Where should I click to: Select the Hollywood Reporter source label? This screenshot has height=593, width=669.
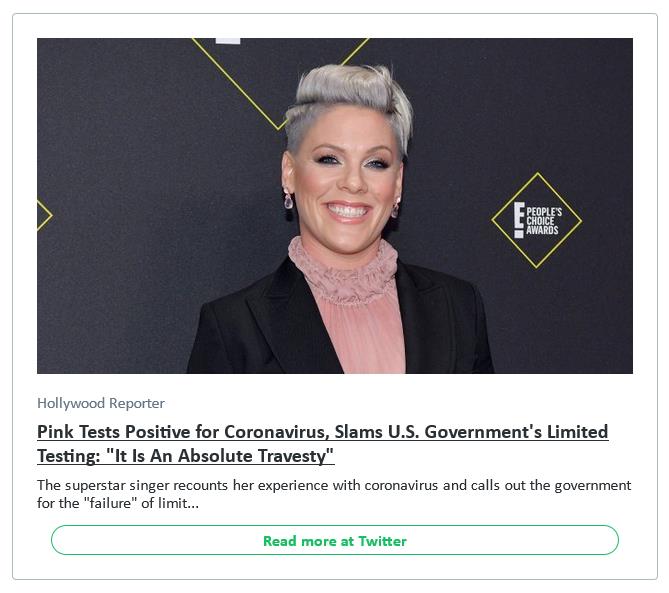(x=101, y=403)
